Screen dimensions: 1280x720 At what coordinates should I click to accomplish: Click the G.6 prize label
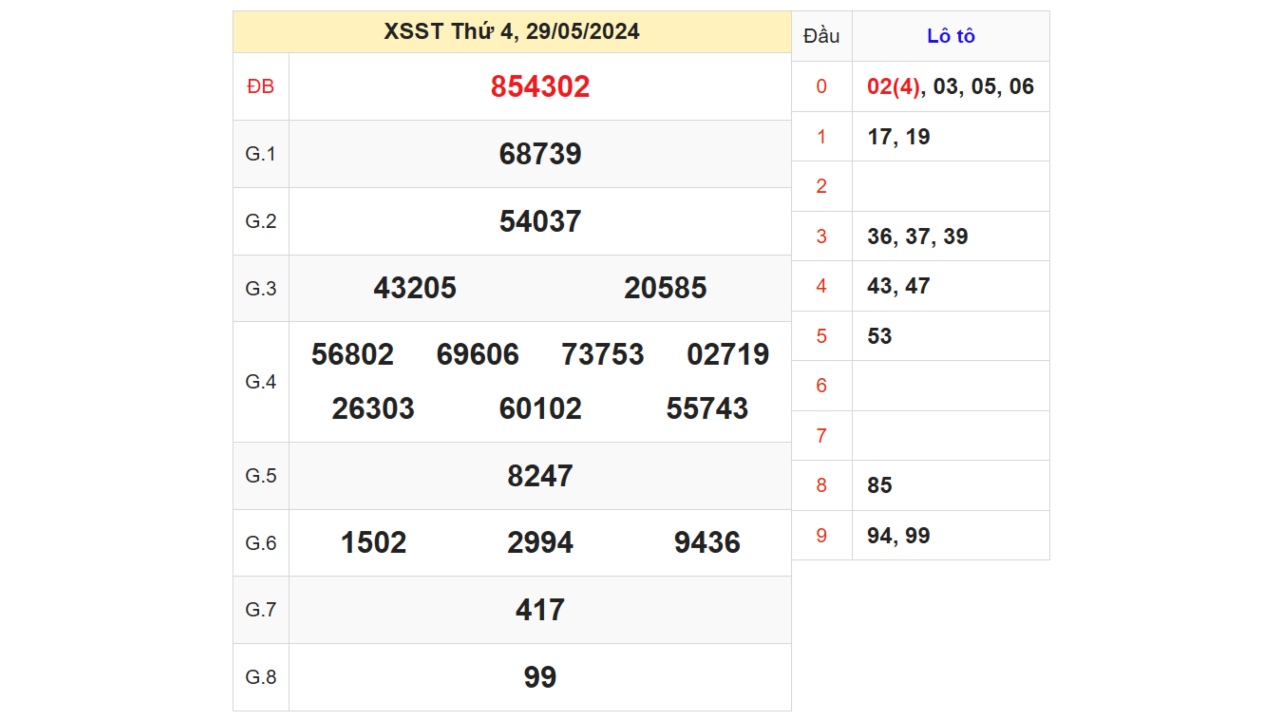(x=261, y=543)
